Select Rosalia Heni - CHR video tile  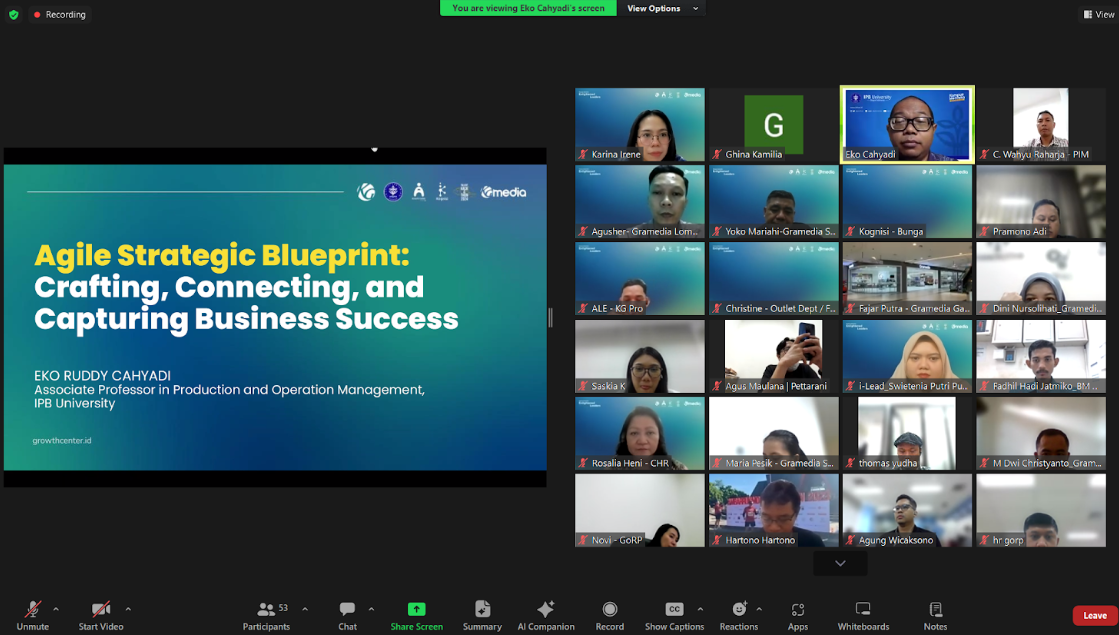pos(639,434)
